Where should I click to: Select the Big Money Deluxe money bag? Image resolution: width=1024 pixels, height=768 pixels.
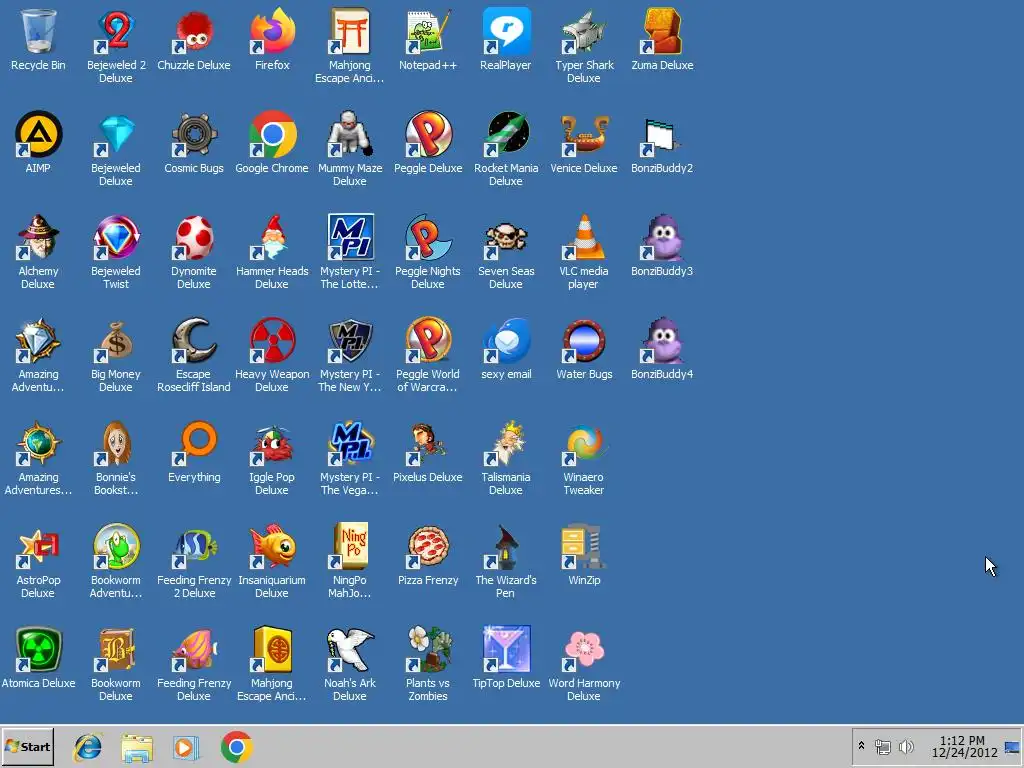[116, 340]
